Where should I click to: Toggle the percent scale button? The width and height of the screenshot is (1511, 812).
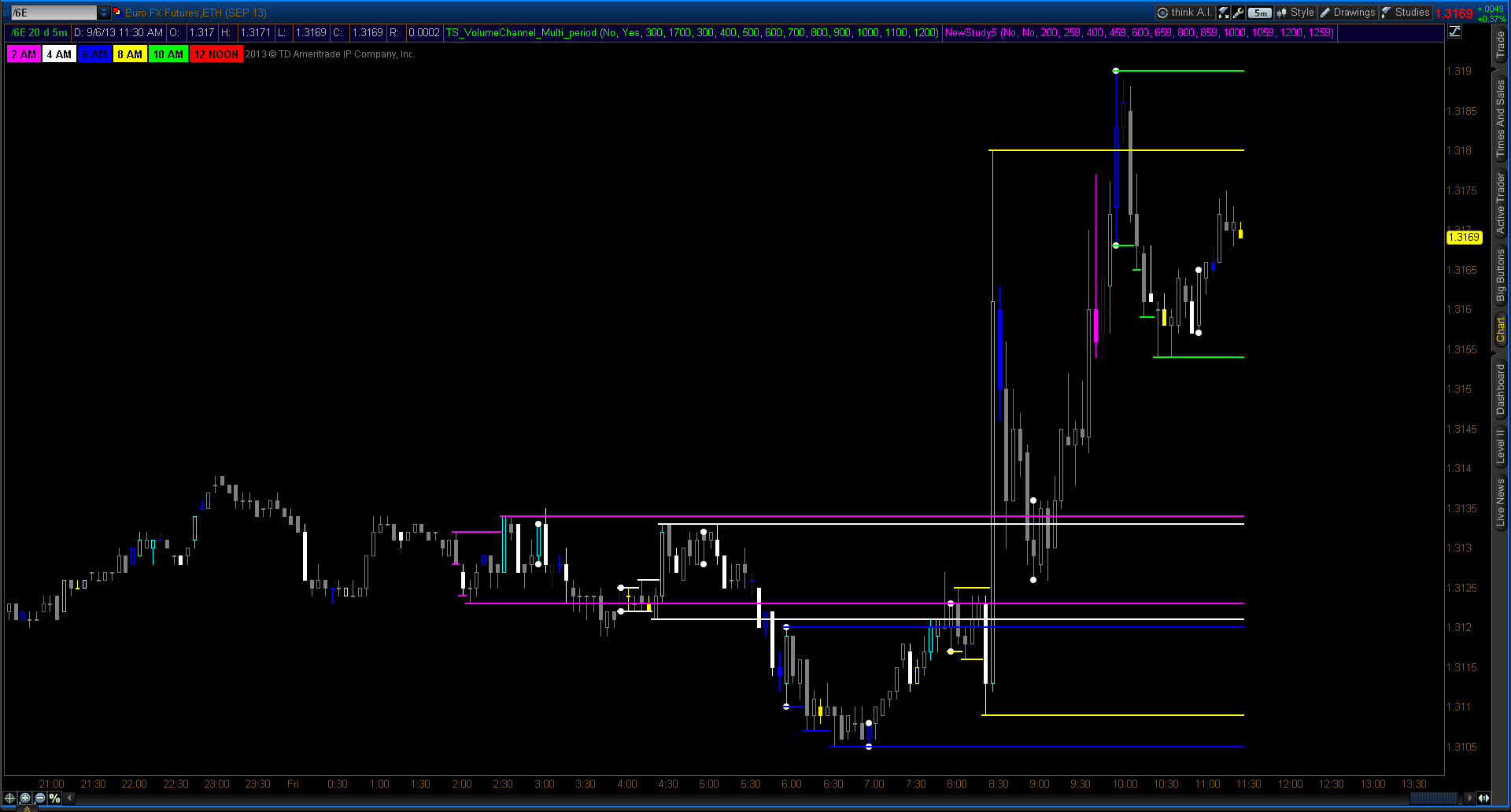tap(54, 798)
